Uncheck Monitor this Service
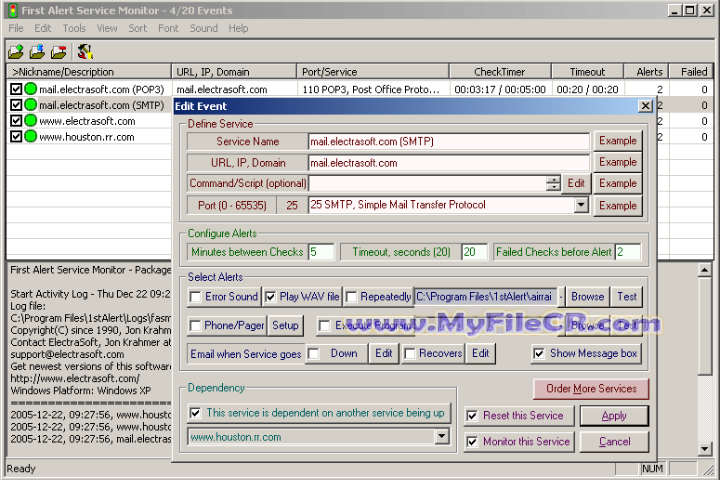This screenshot has height=480, width=720. (x=472, y=442)
